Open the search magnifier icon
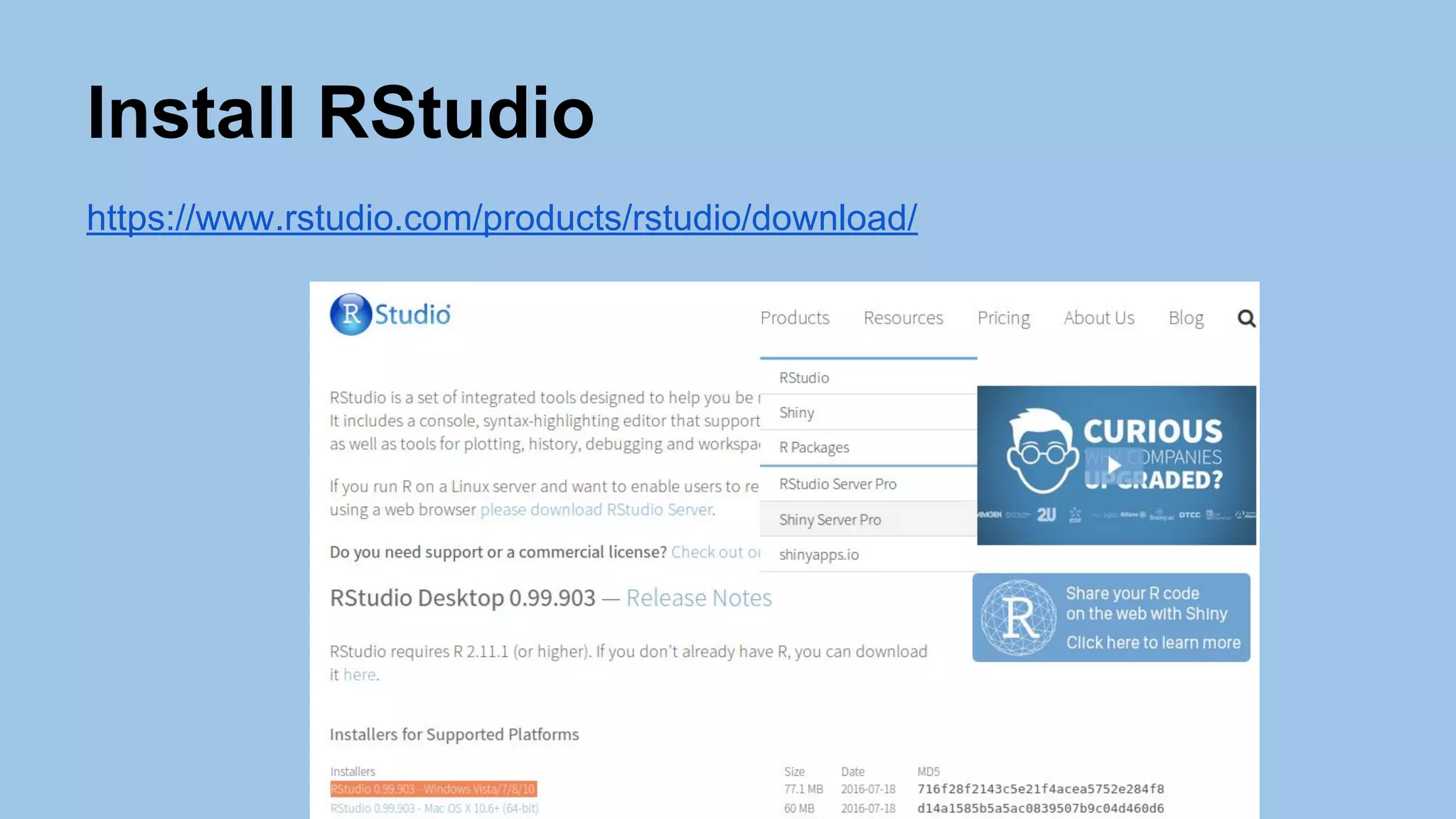The height and width of the screenshot is (819, 1456). tap(1246, 318)
